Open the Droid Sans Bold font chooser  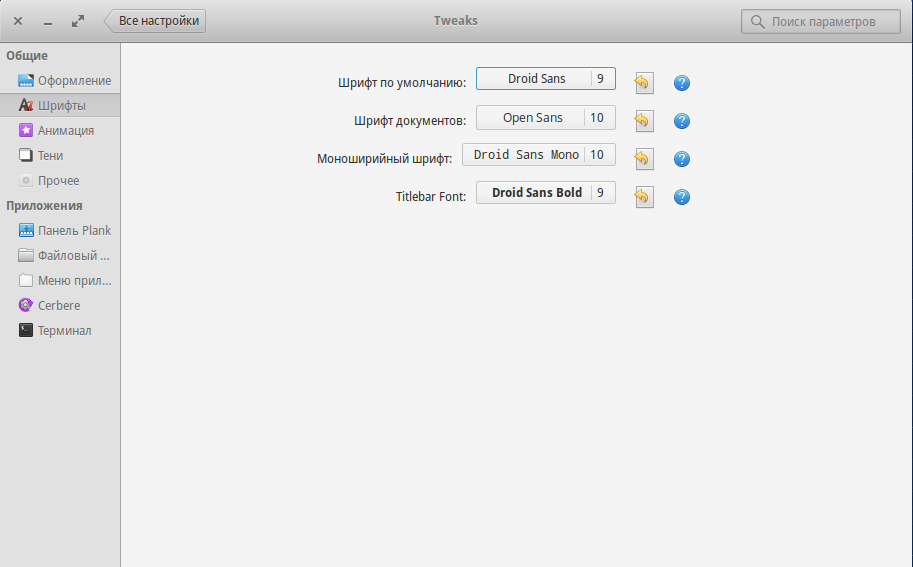coord(546,193)
